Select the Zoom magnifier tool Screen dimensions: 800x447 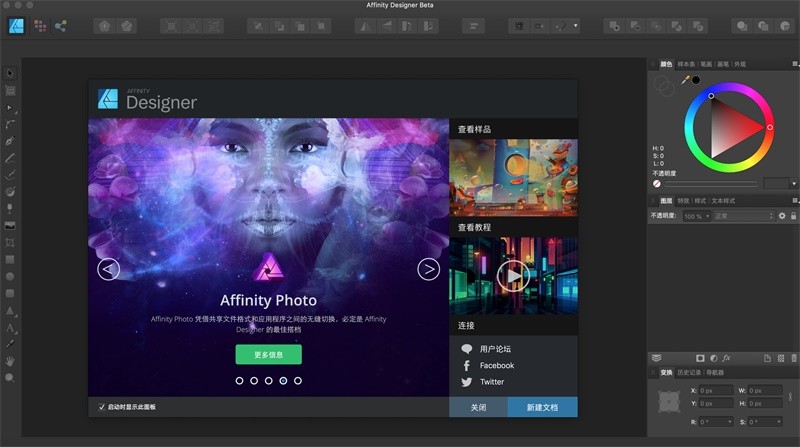(x=10, y=378)
